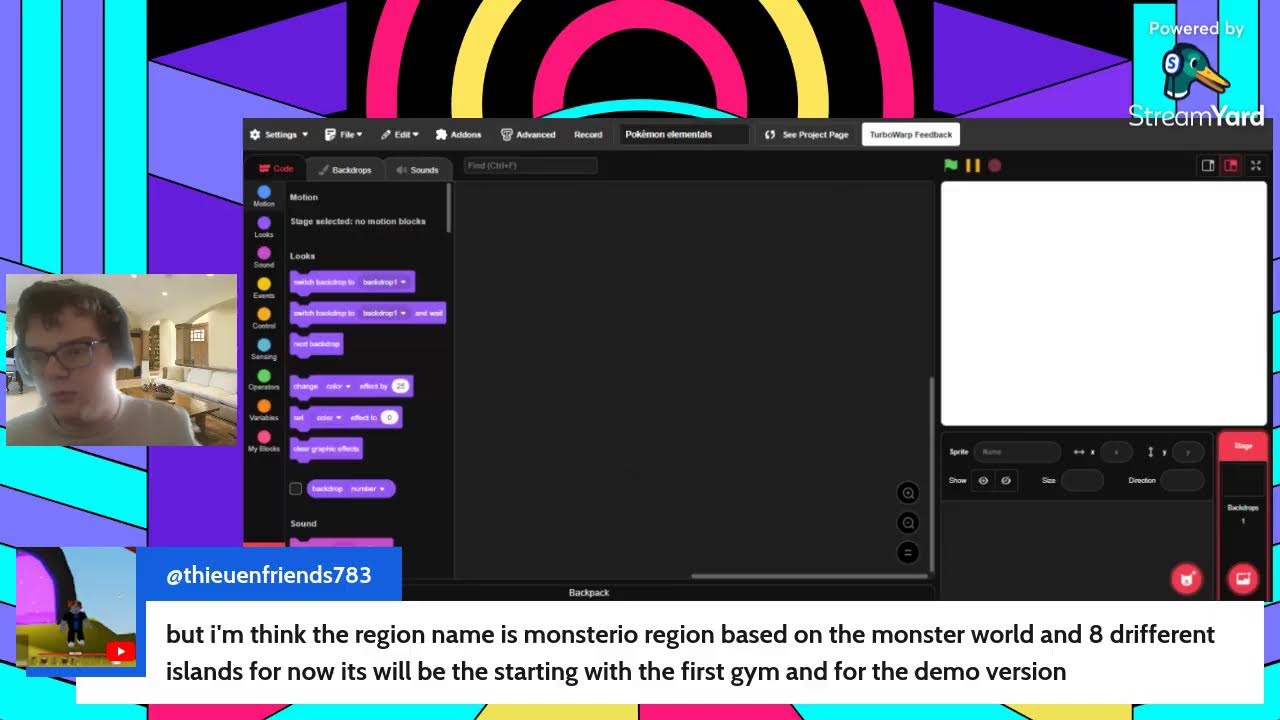Screen dimensions: 1280x720
Task: Zoom out the code workspace
Action: coord(908,523)
